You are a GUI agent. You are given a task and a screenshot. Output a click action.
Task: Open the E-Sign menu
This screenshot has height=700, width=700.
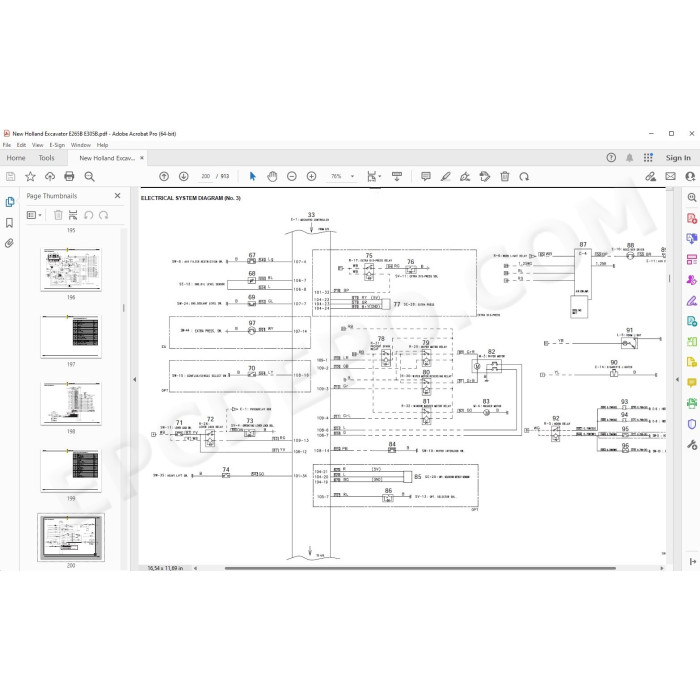57,145
